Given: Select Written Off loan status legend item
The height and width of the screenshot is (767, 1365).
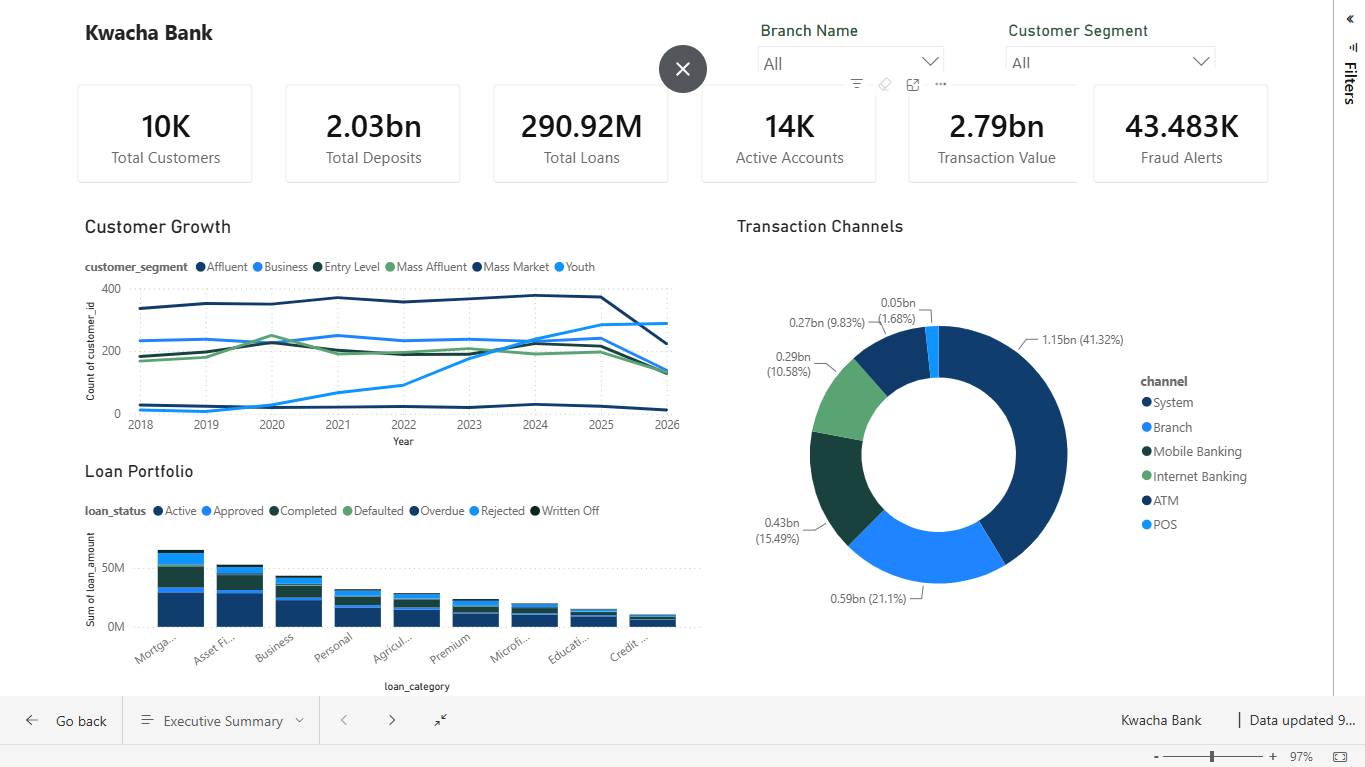Looking at the screenshot, I should pyautogui.click(x=564, y=511).
